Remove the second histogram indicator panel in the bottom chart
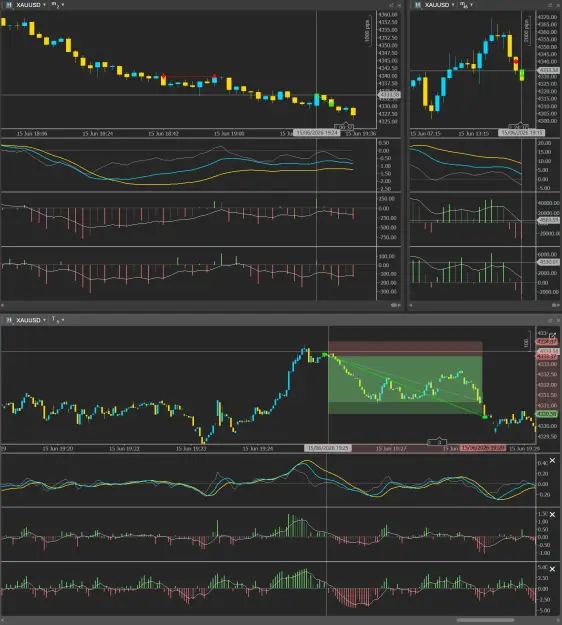The width and height of the screenshot is (562, 625). pyautogui.click(x=552, y=515)
